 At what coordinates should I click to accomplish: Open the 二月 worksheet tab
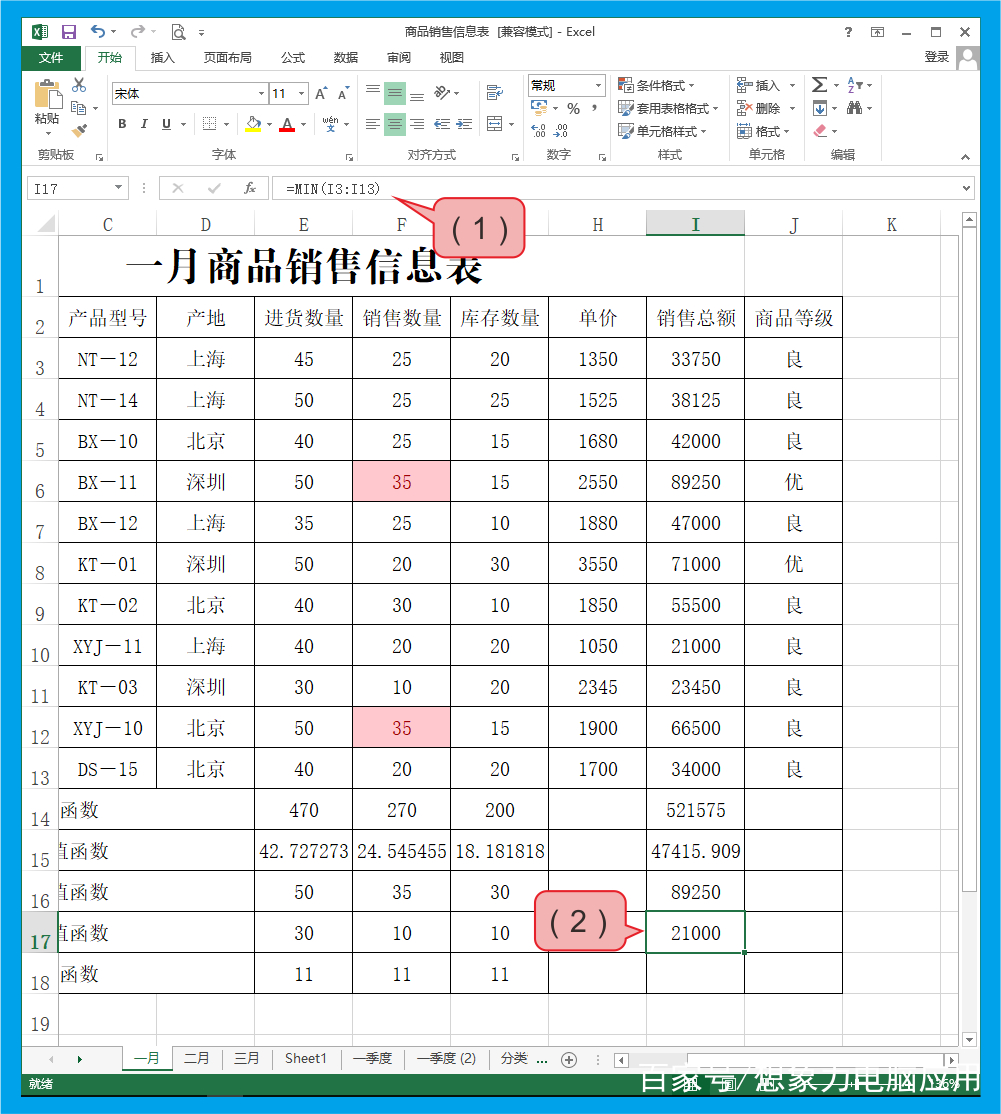pos(196,1058)
